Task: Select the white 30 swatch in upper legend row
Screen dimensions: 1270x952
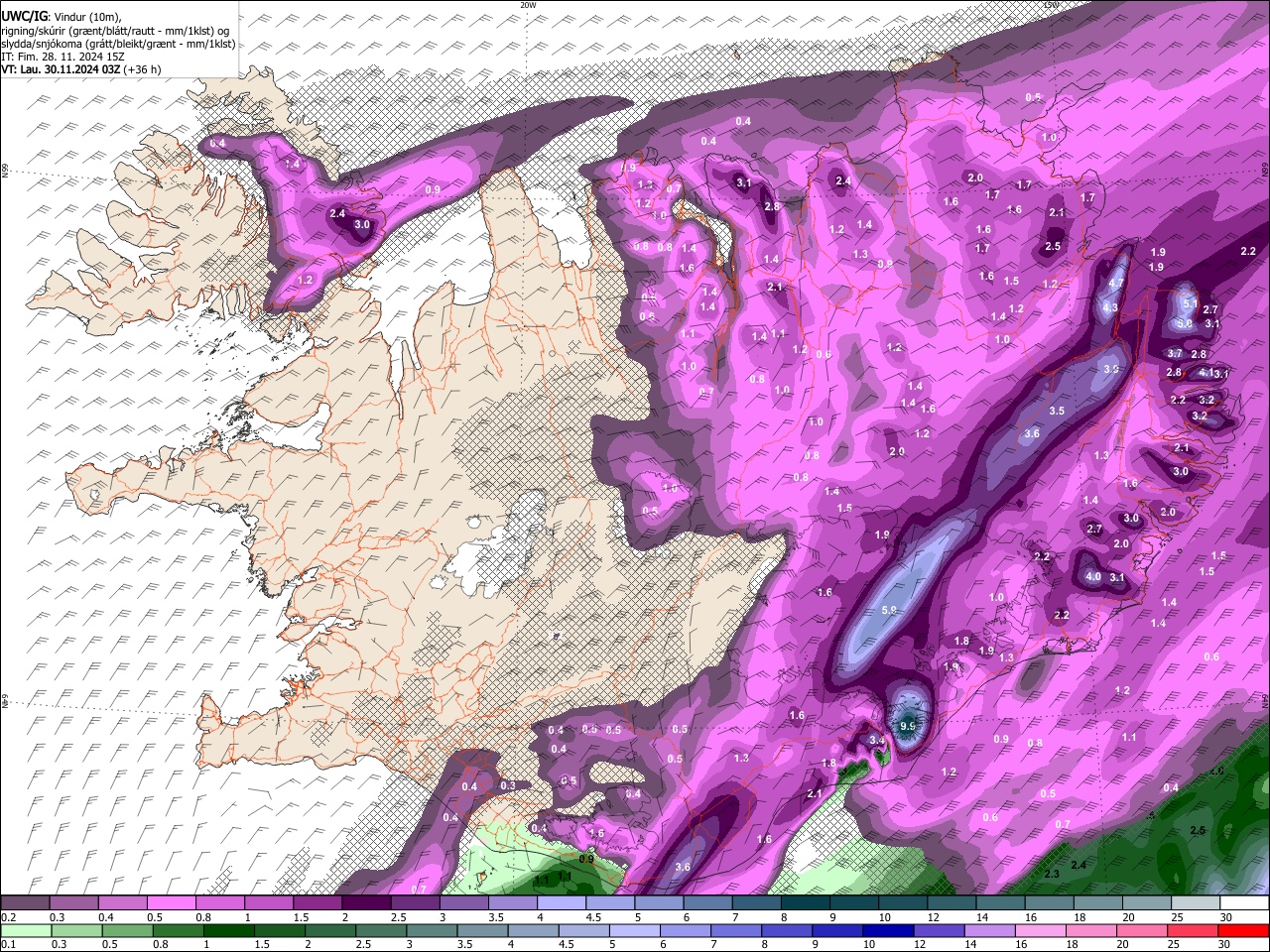Action: pos(1244,903)
